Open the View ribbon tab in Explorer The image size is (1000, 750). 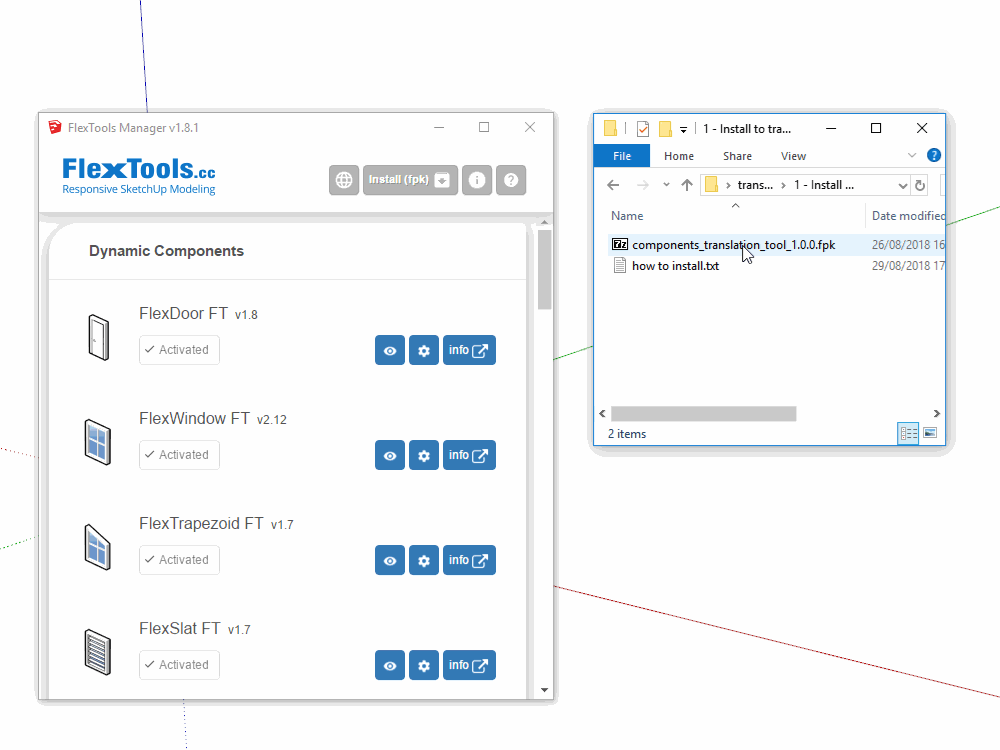pos(793,156)
